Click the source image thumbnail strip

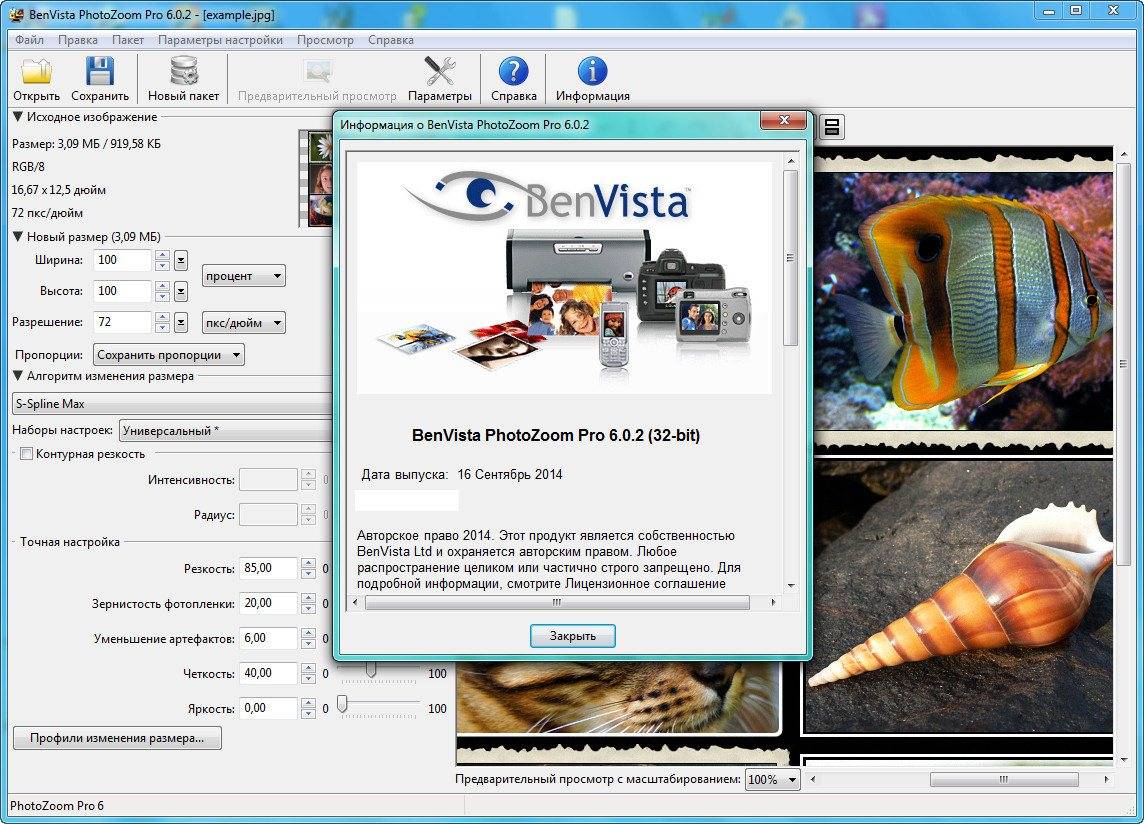click(x=317, y=178)
